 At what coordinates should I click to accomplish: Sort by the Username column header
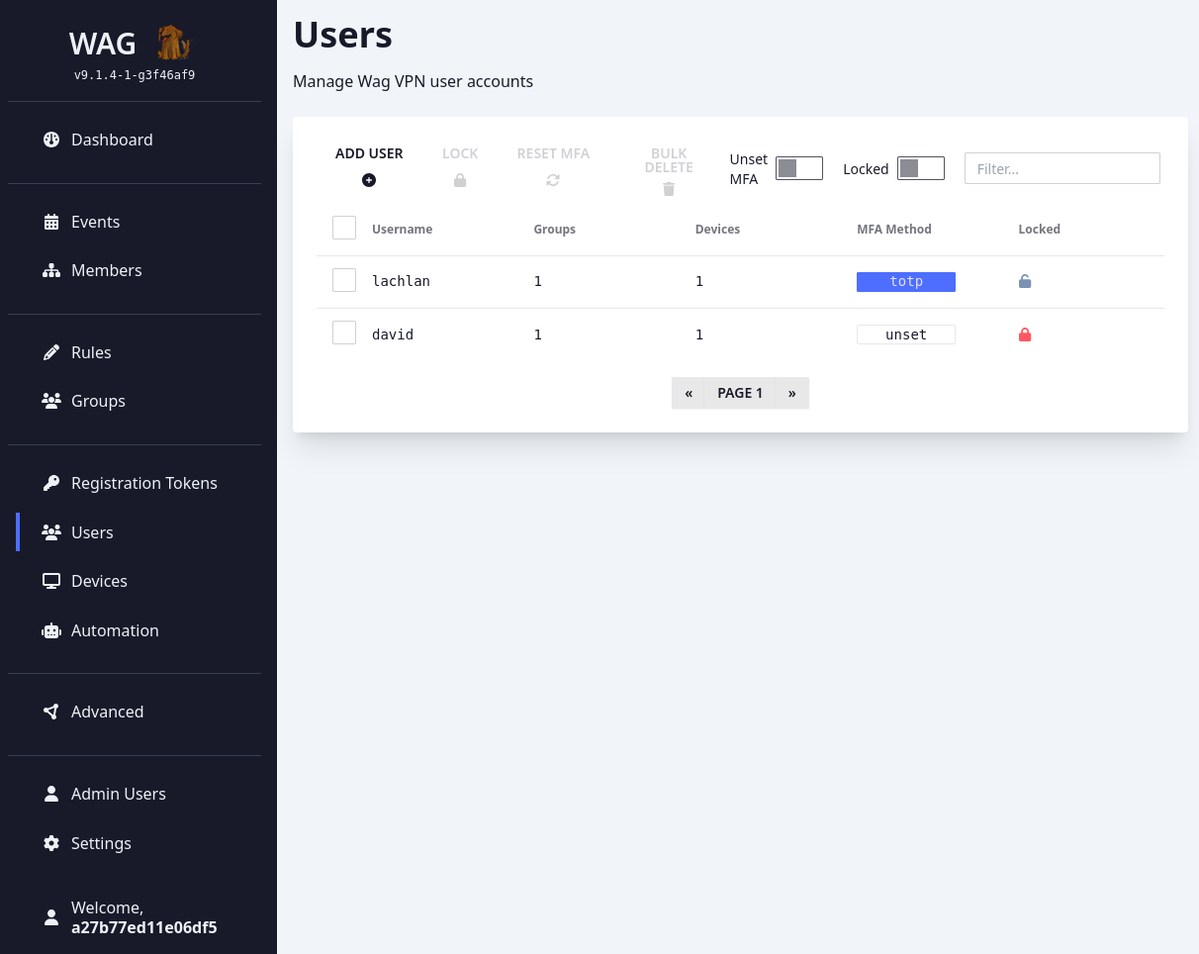pyautogui.click(x=402, y=229)
